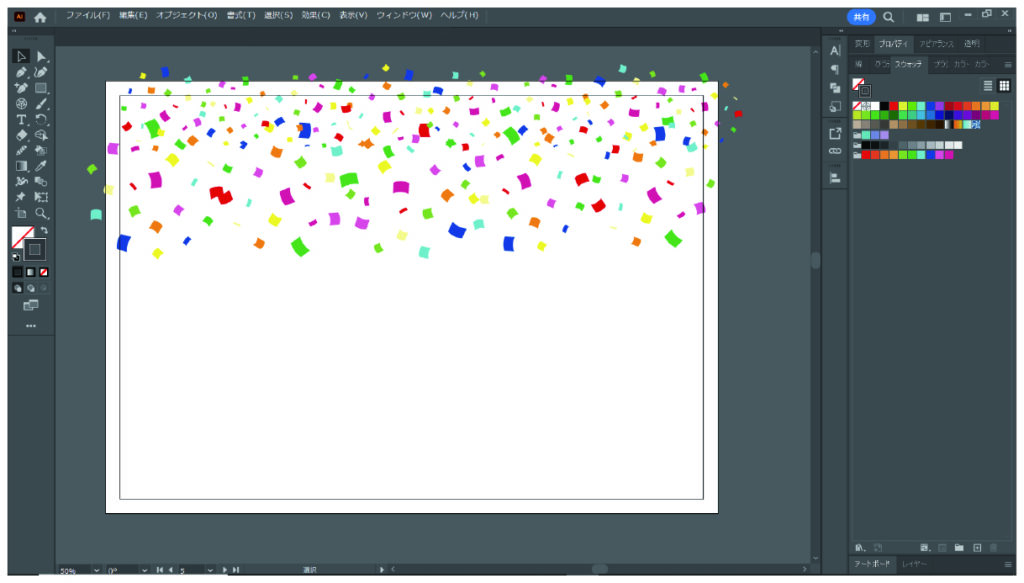Click New Swatch button at panel bottom
This screenshot has height=583, width=1024.
point(978,548)
